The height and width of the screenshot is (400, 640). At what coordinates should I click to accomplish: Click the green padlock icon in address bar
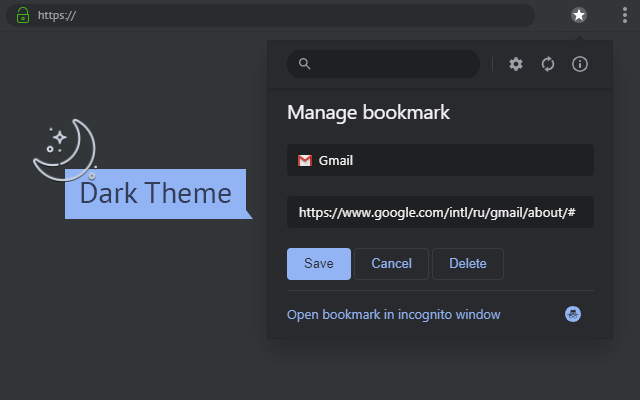pyautogui.click(x=23, y=15)
